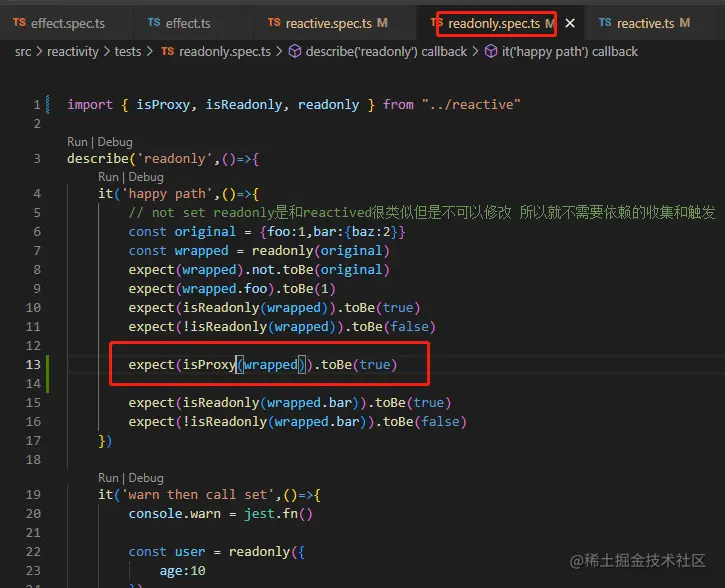Image resolution: width=725 pixels, height=588 pixels.
Task: Select the reactive.spec.ts tab
Action: pos(329,23)
